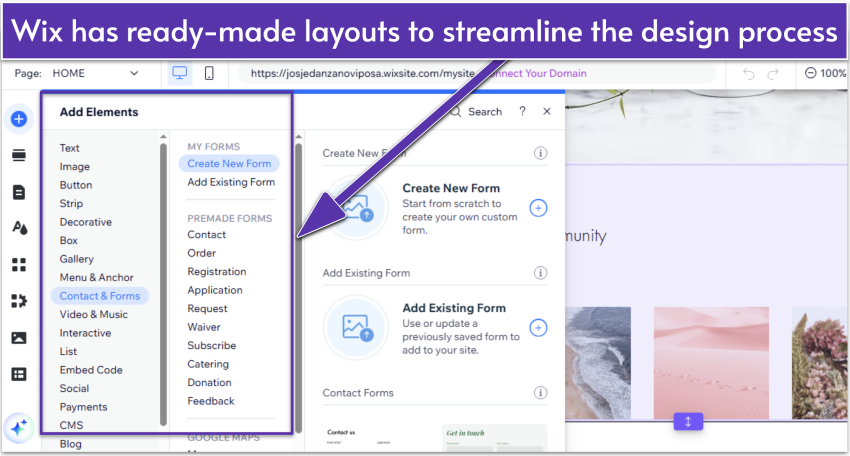Open Application premade forms
The width and height of the screenshot is (850, 456).
point(215,290)
